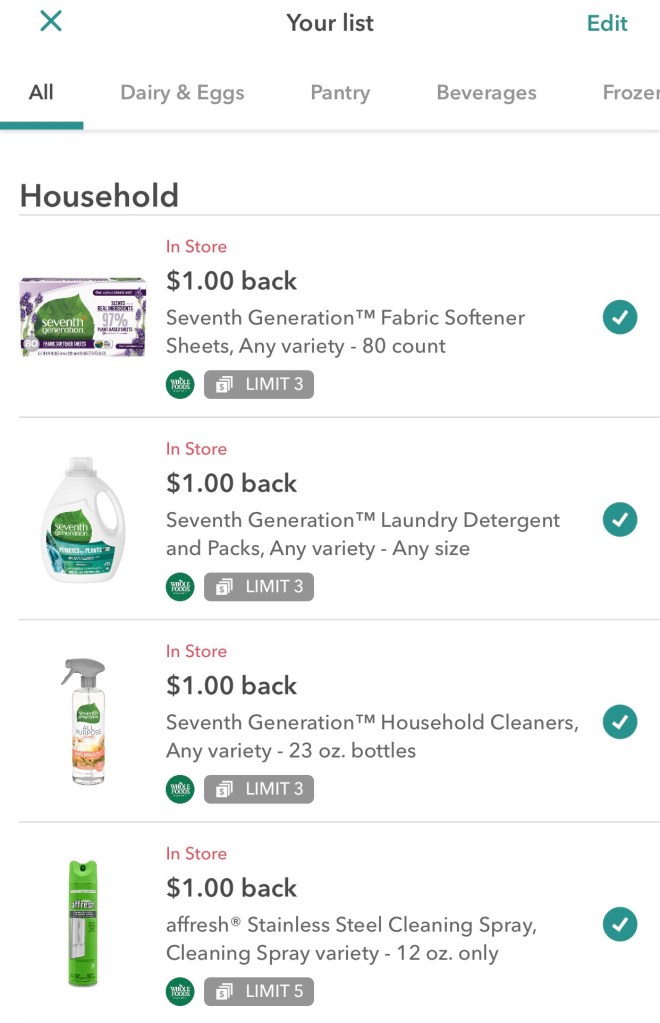660x1023 pixels.
Task: Select the All tab
Action: pyautogui.click(x=41, y=93)
